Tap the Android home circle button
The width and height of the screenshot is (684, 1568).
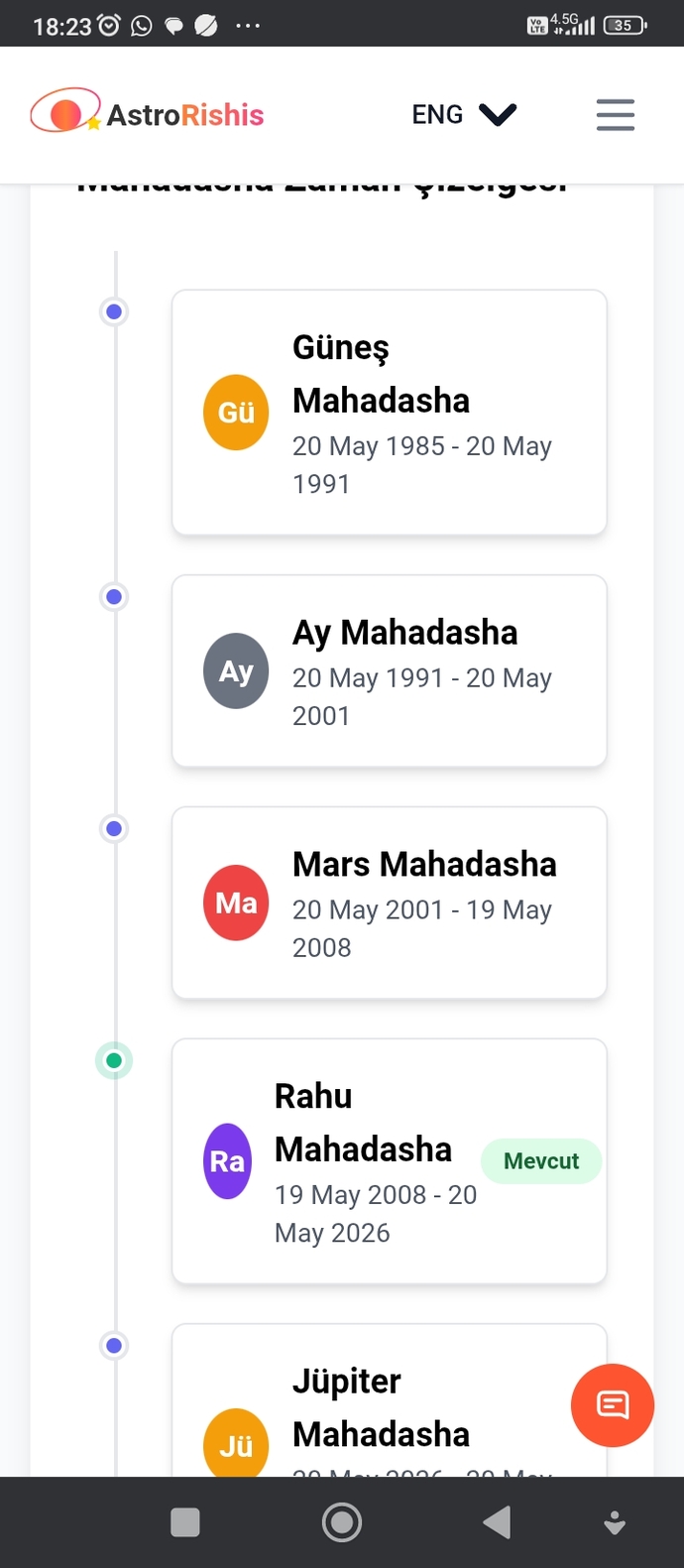click(342, 1521)
